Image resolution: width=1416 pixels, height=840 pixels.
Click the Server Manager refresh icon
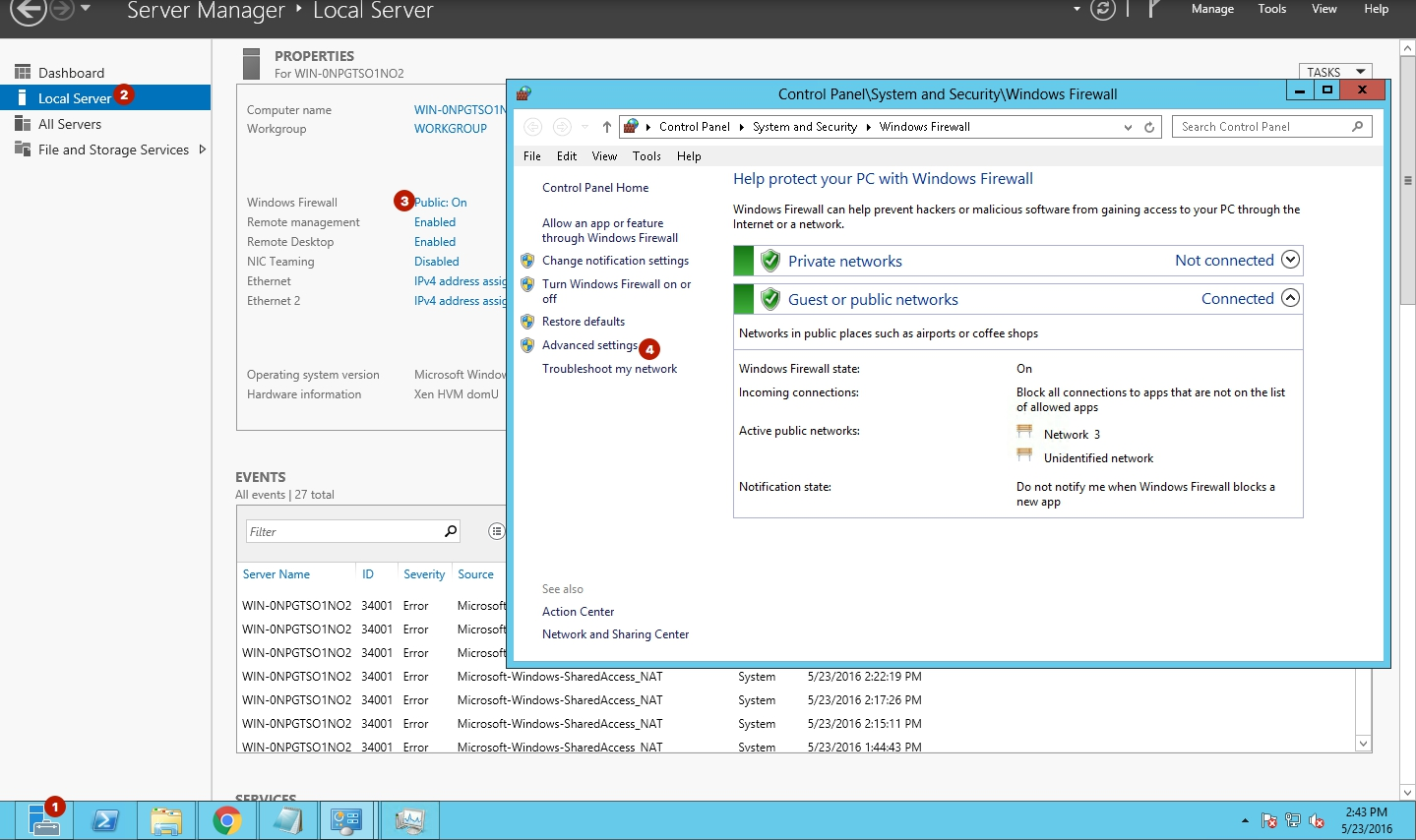pyautogui.click(x=1103, y=10)
